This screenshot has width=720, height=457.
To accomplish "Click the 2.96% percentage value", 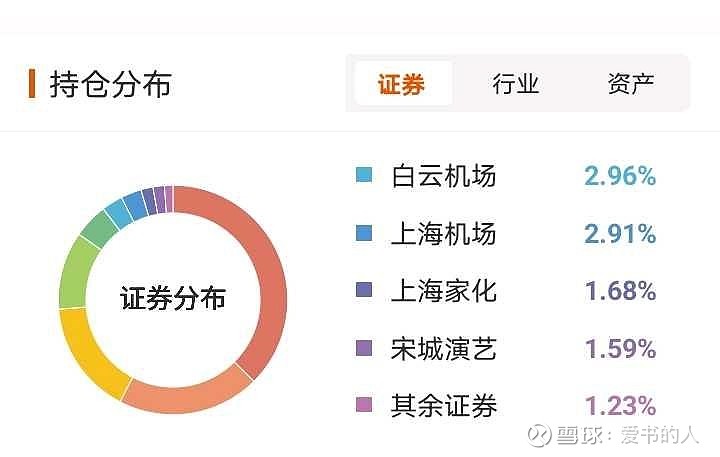I will click(620, 175).
